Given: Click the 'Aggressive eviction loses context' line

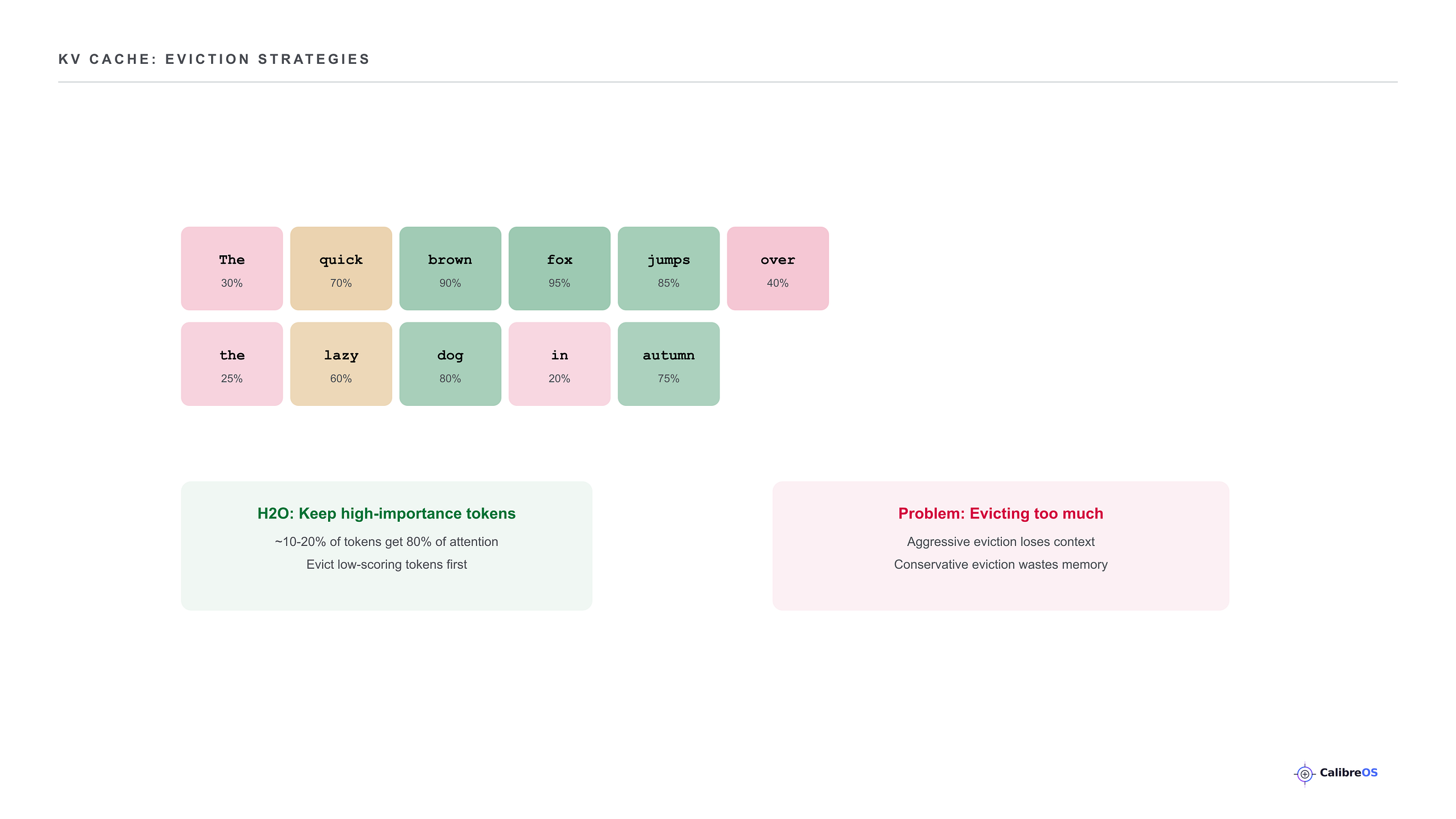Looking at the screenshot, I should point(1000,541).
